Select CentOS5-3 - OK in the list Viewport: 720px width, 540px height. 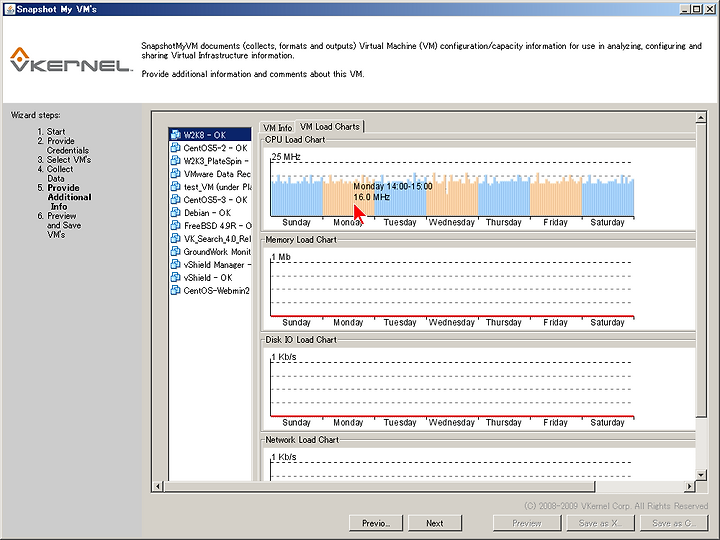click(x=210, y=199)
